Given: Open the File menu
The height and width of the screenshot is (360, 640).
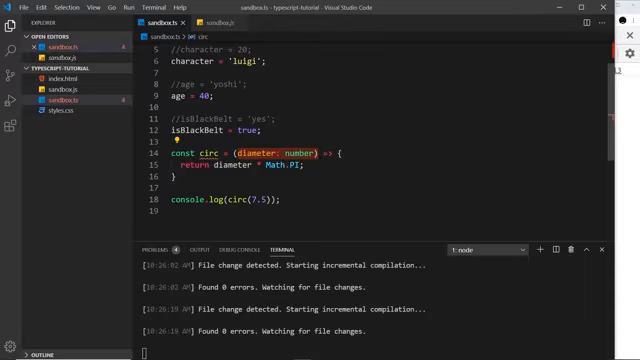Looking at the screenshot, I should (24, 7).
